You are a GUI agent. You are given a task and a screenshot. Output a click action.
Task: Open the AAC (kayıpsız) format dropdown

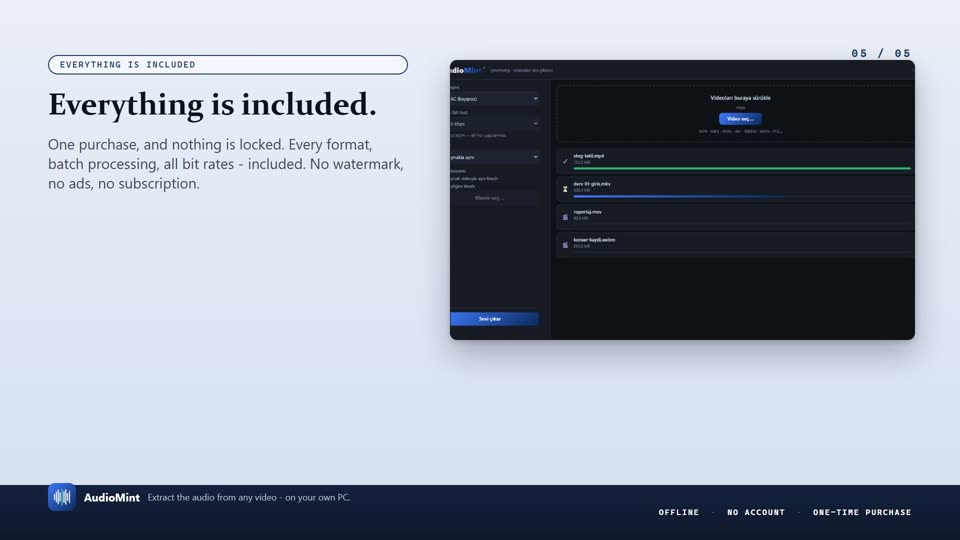(x=495, y=99)
